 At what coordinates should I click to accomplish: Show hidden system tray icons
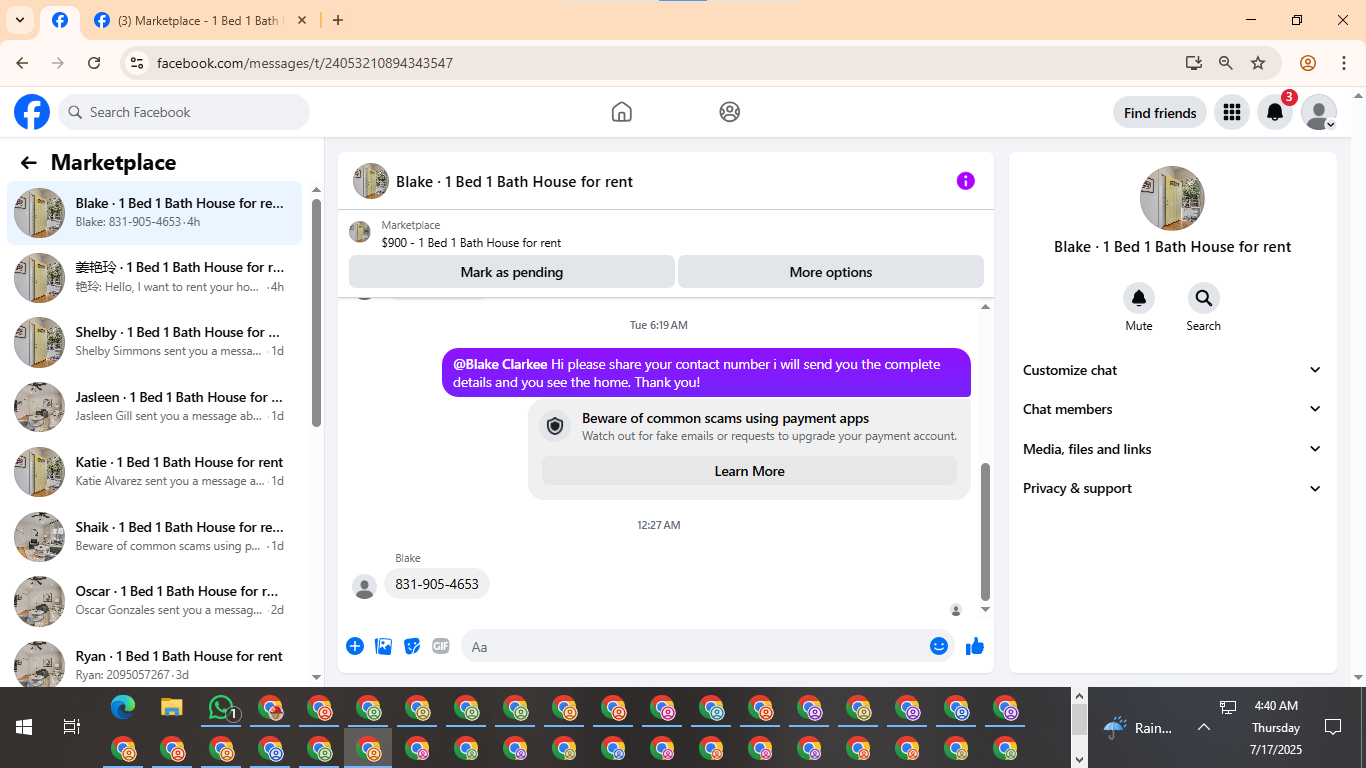pos(1204,727)
